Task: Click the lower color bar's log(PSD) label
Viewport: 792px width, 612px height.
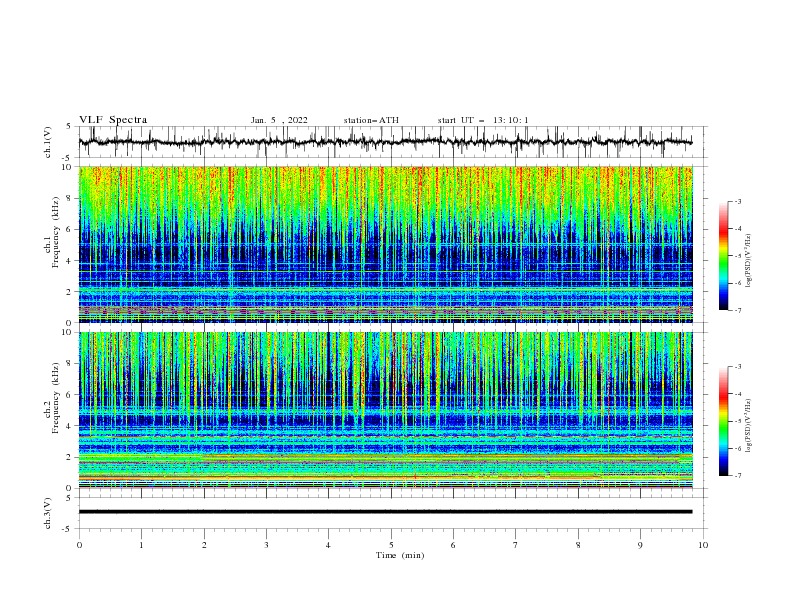Action: coord(749,425)
